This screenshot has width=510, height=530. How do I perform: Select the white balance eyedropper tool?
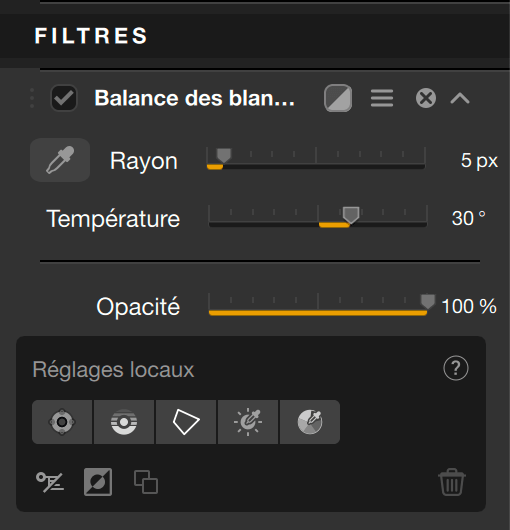point(60,160)
